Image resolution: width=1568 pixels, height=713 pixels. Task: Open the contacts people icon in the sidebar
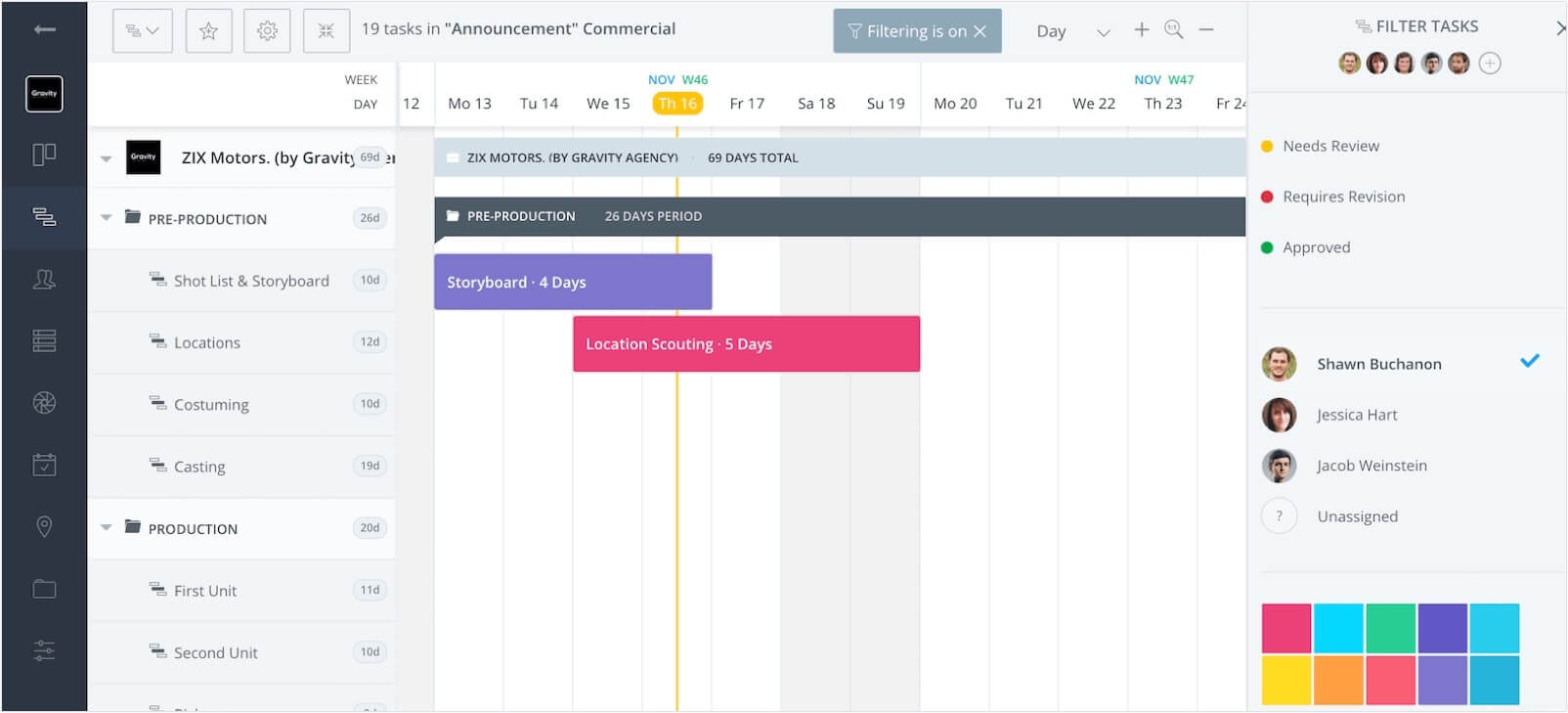44,280
